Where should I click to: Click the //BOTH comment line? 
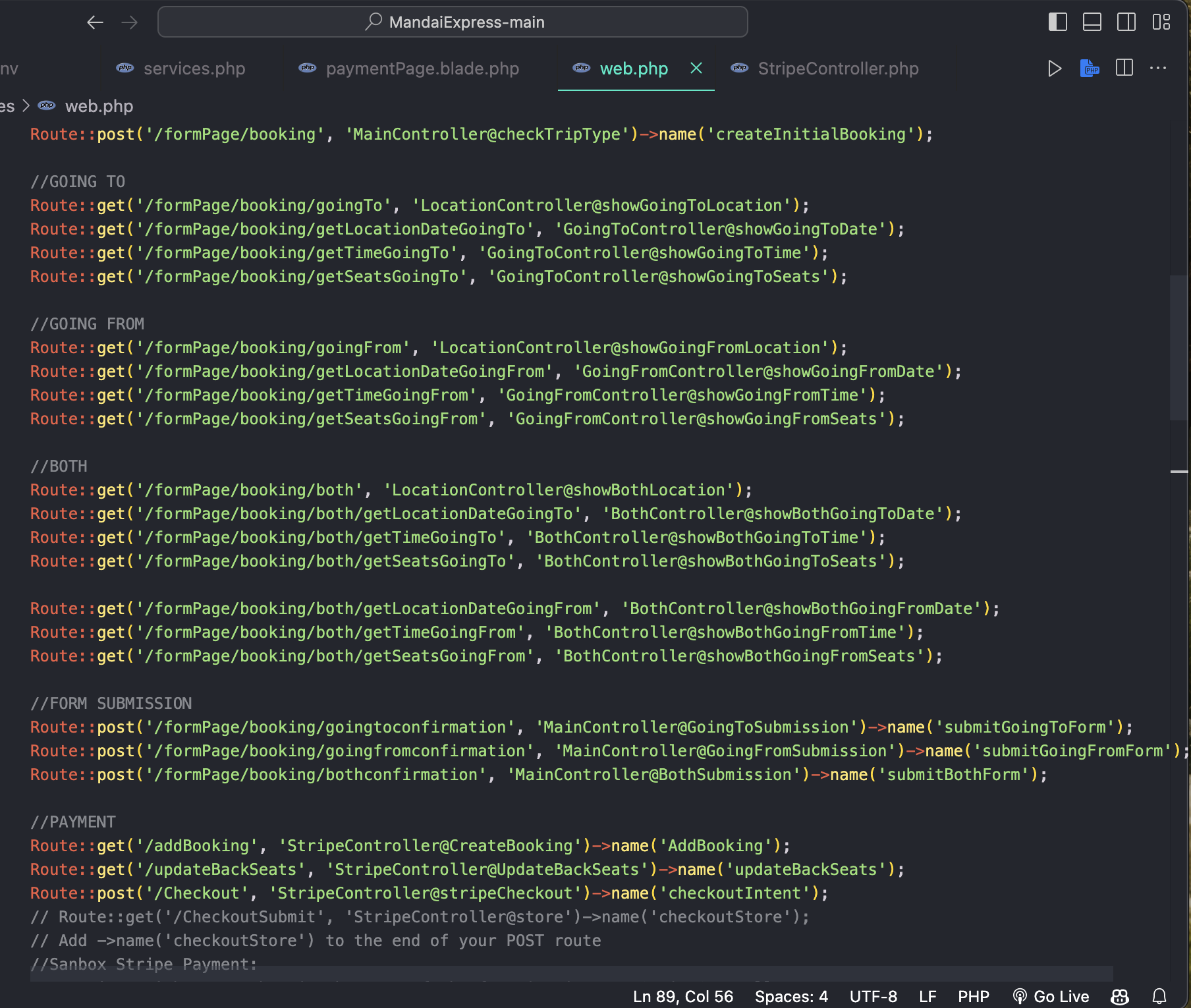click(x=59, y=466)
